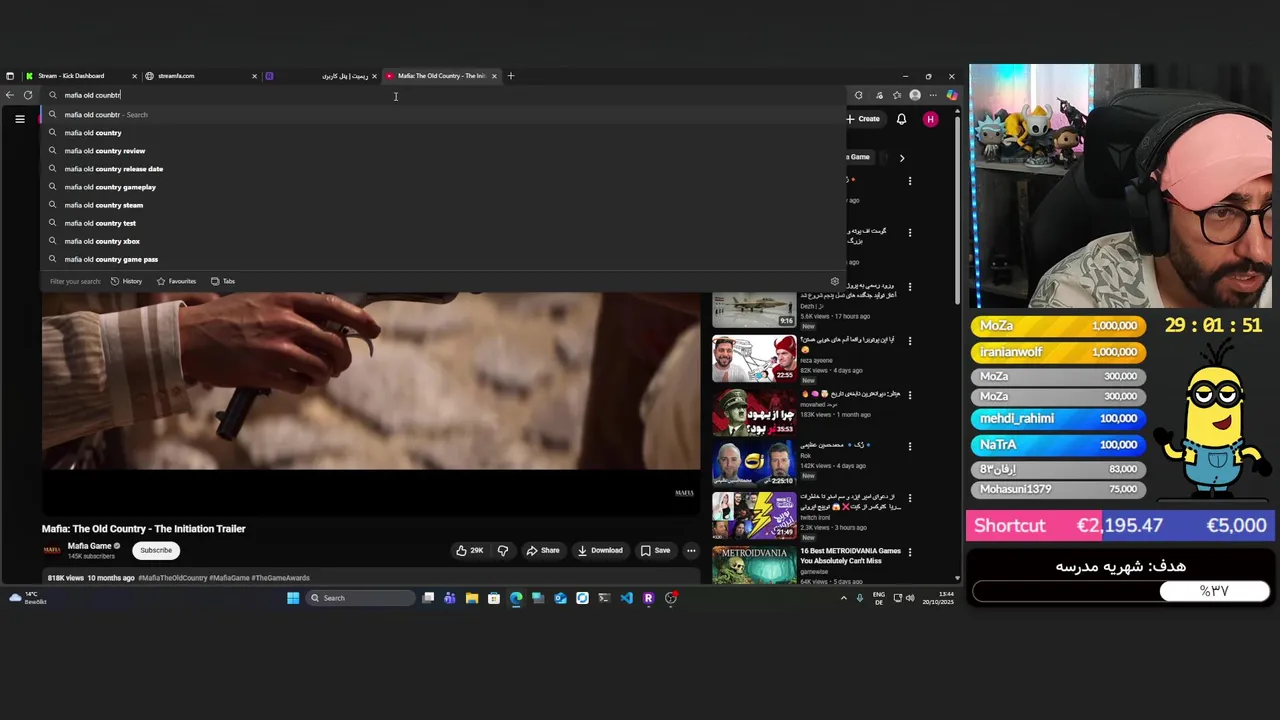Choose 'mafia old countr - Search' suggestion
1280x720 pixels.
pos(443,115)
